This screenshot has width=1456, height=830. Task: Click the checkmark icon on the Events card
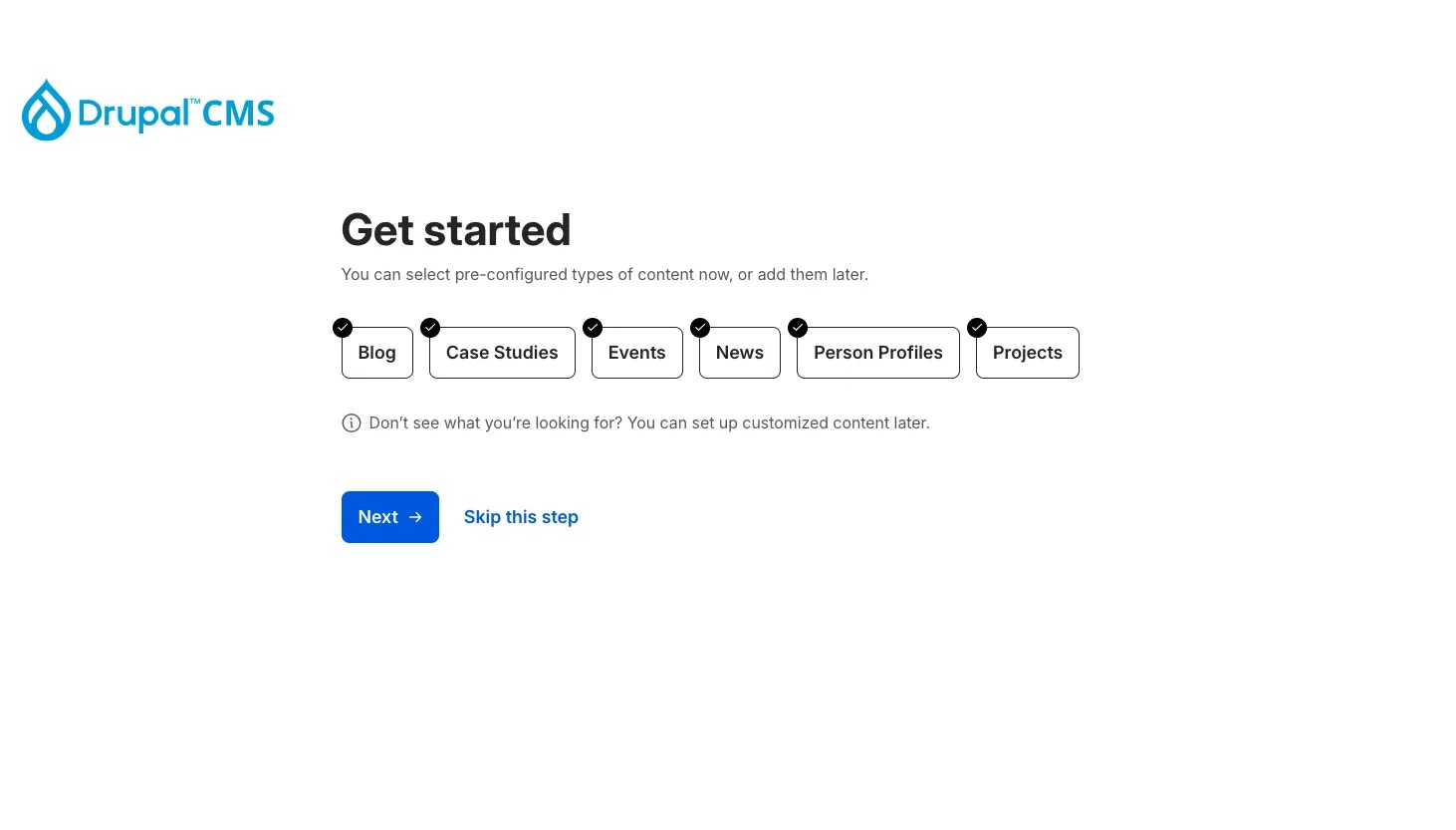[593, 328]
